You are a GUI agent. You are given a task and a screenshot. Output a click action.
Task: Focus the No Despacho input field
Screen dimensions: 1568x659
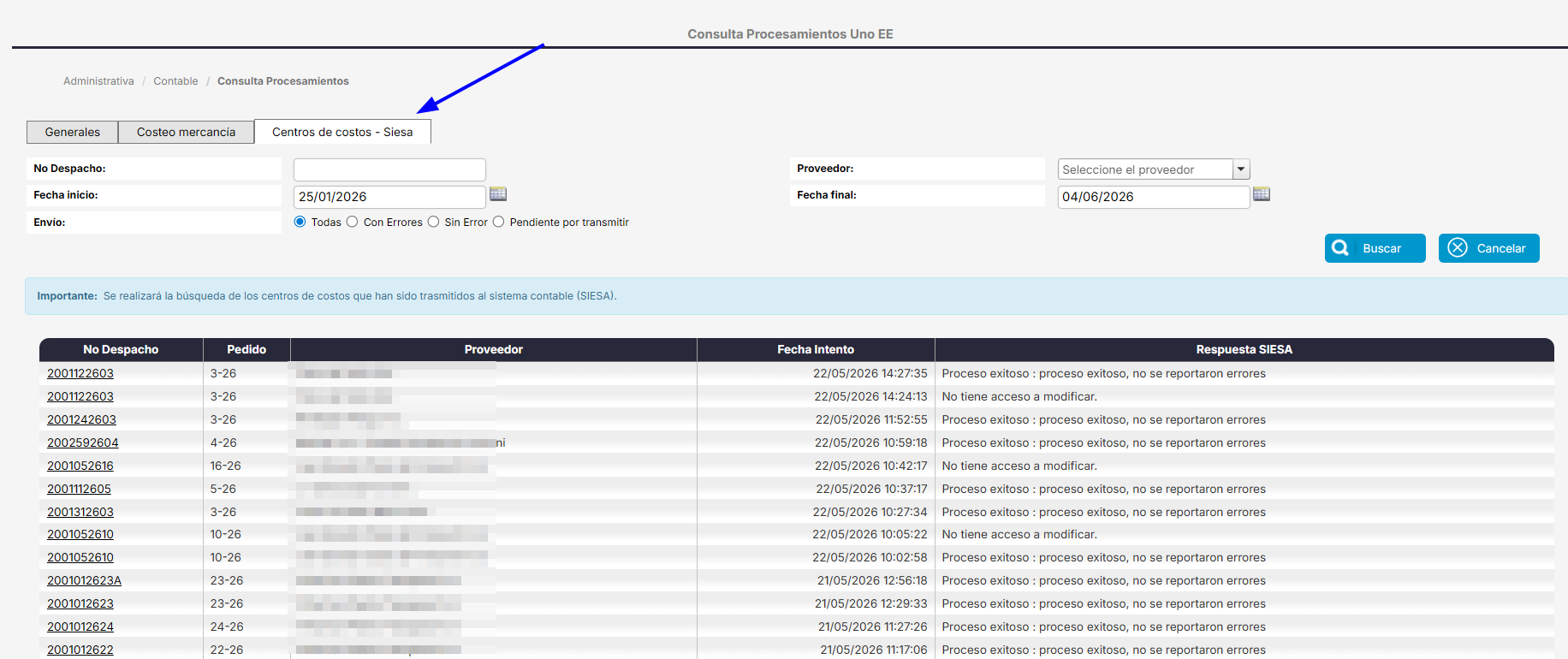pos(389,169)
